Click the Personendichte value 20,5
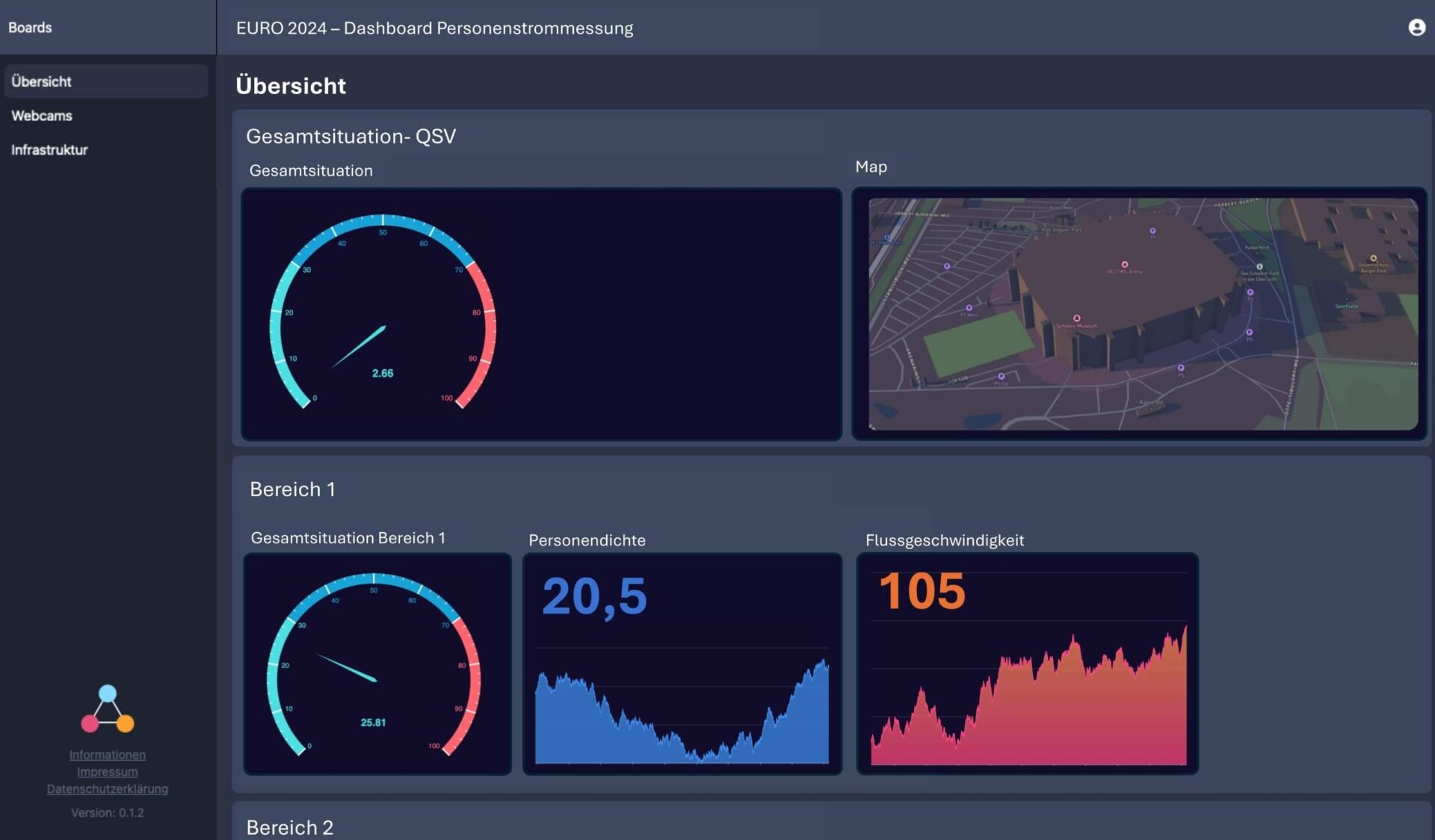1435x840 pixels. tap(594, 596)
